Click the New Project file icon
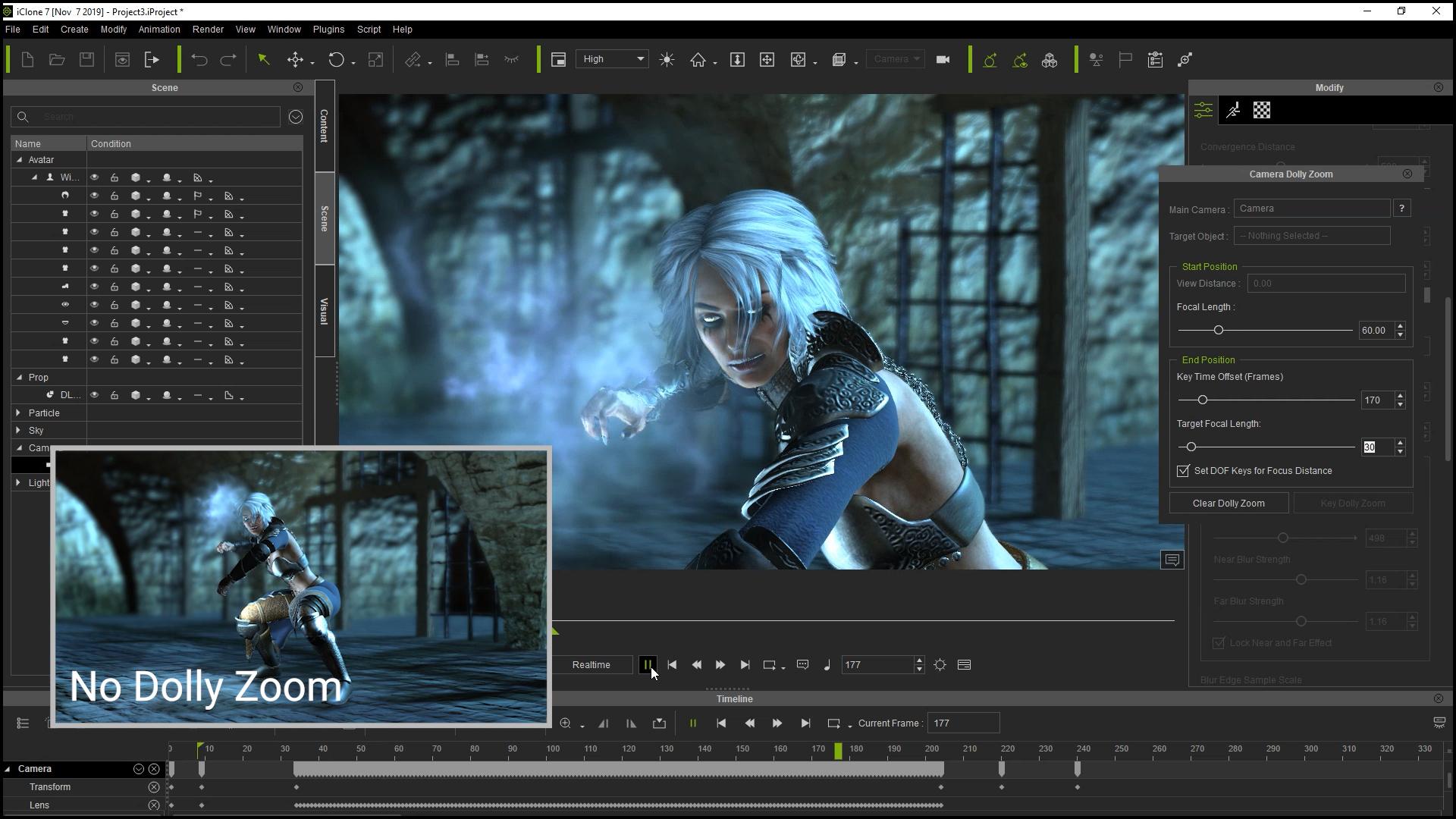Screen dimensions: 1456x819 (27, 60)
